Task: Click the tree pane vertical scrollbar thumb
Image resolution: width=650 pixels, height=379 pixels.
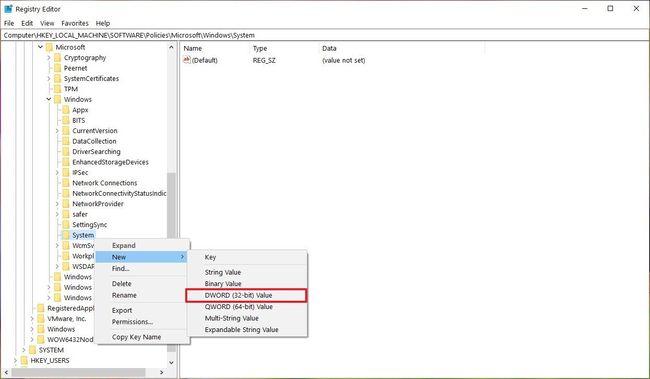Action: point(171,262)
